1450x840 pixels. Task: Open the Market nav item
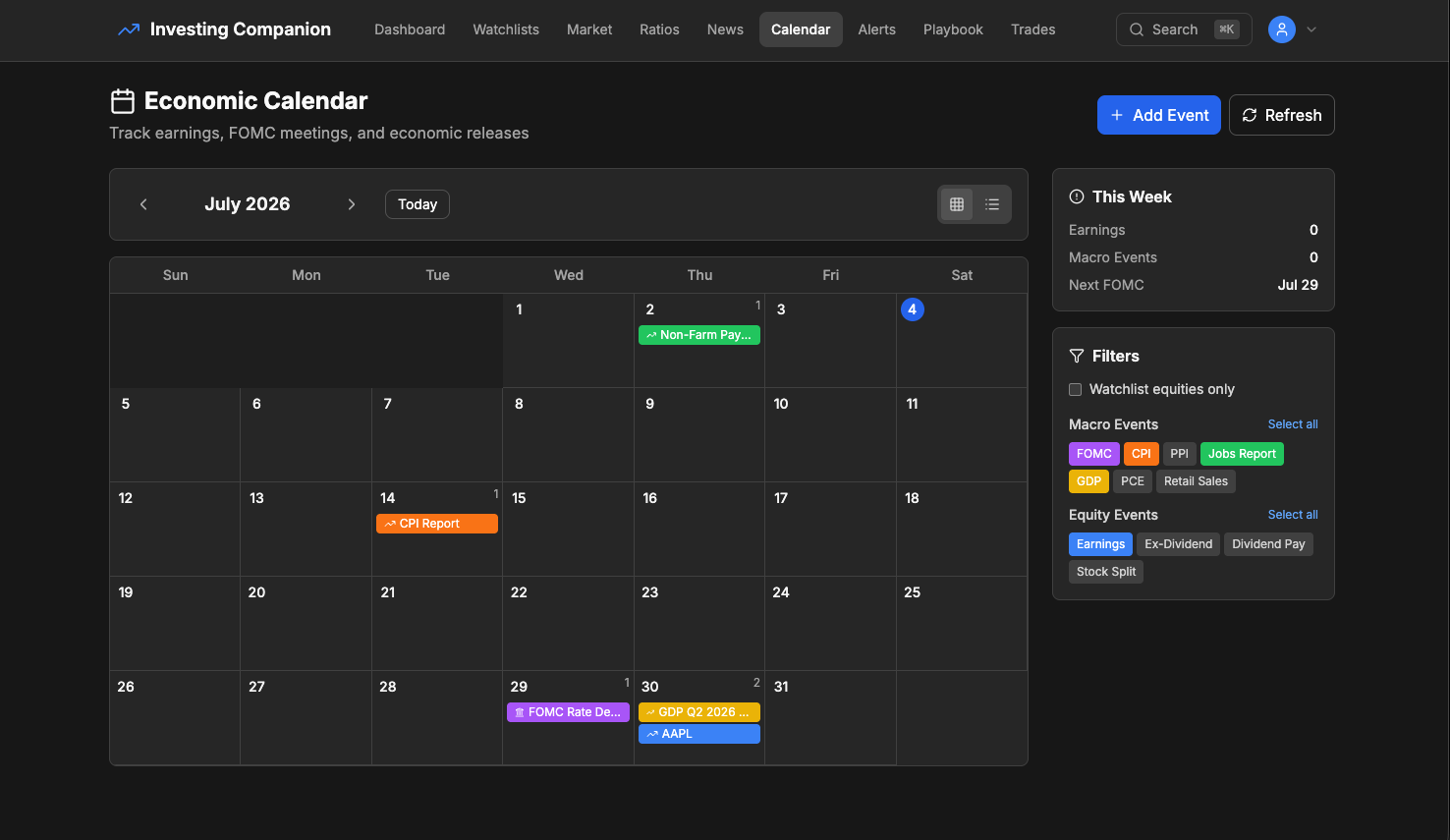pyautogui.click(x=589, y=29)
